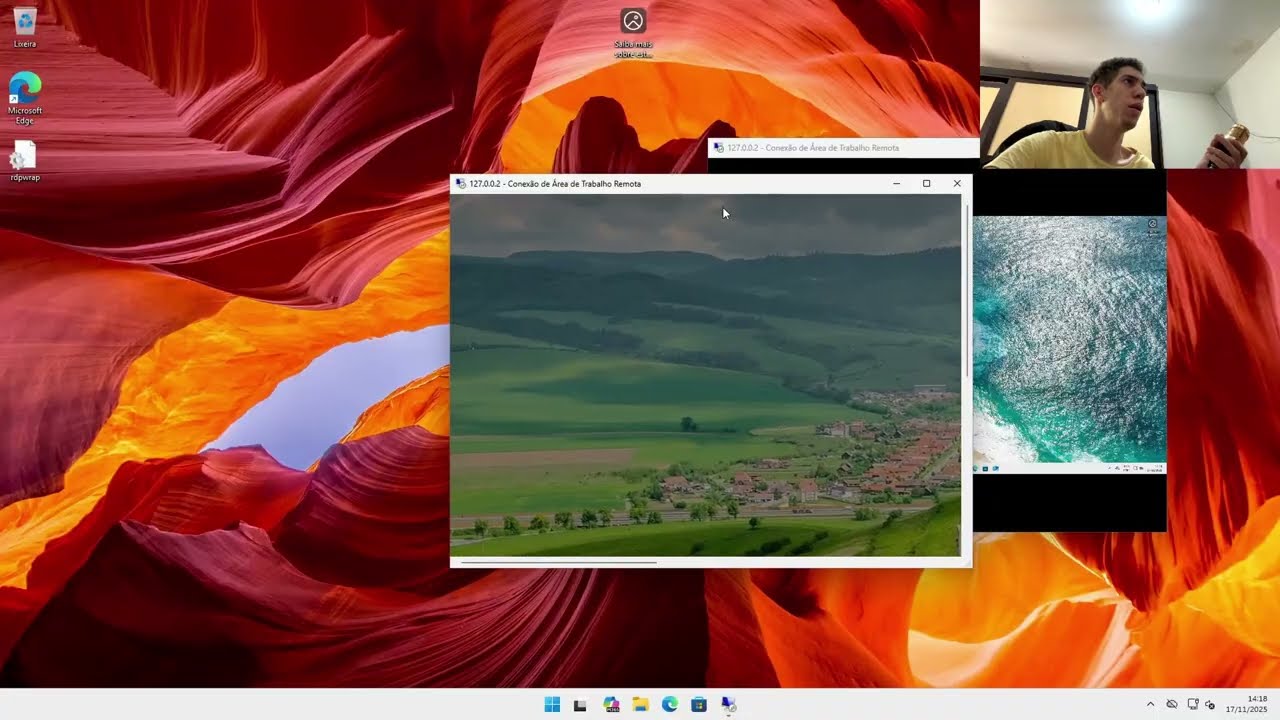Screen dimensions: 1280x720
Task: Open Microsoft Store from the taskbar
Action: point(699,705)
